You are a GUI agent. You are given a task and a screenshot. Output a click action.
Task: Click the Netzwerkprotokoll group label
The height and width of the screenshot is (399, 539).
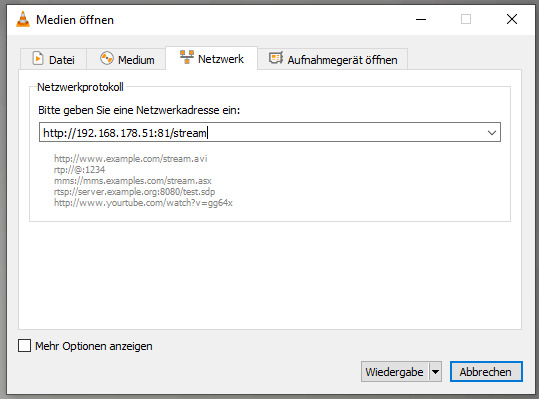tap(80, 87)
